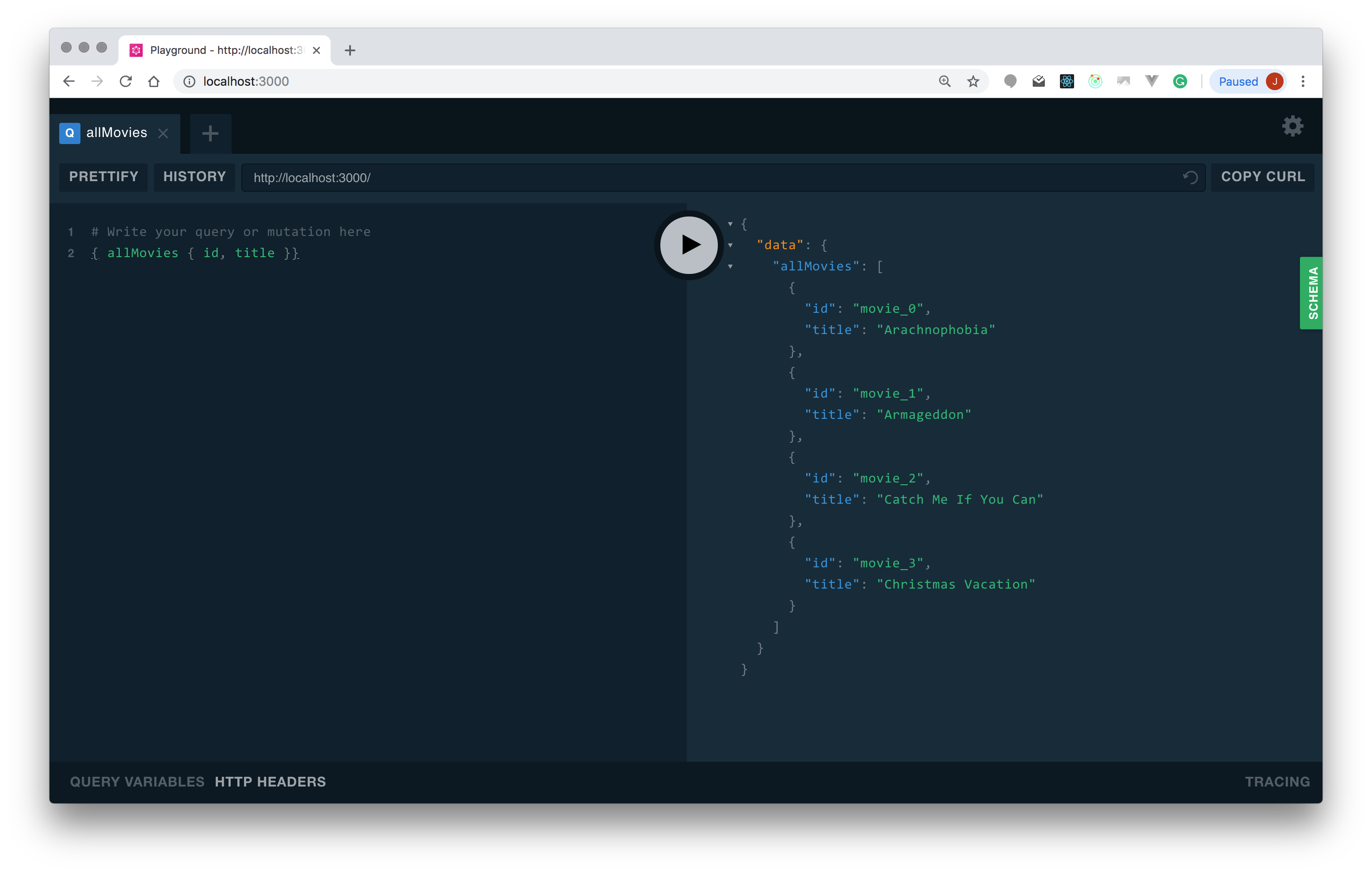Viewport: 1372px width, 874px height.
Task: Open the Playground settings gear
Action: [1292, 126]
